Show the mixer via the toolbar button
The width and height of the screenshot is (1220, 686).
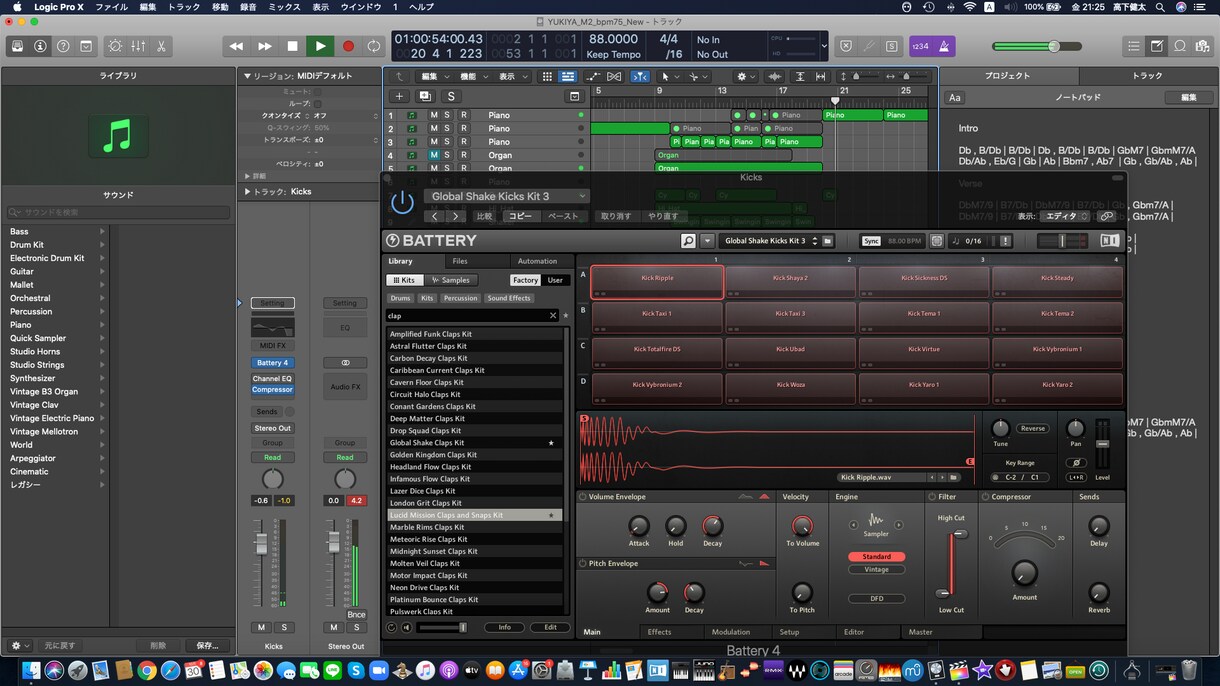139,46
